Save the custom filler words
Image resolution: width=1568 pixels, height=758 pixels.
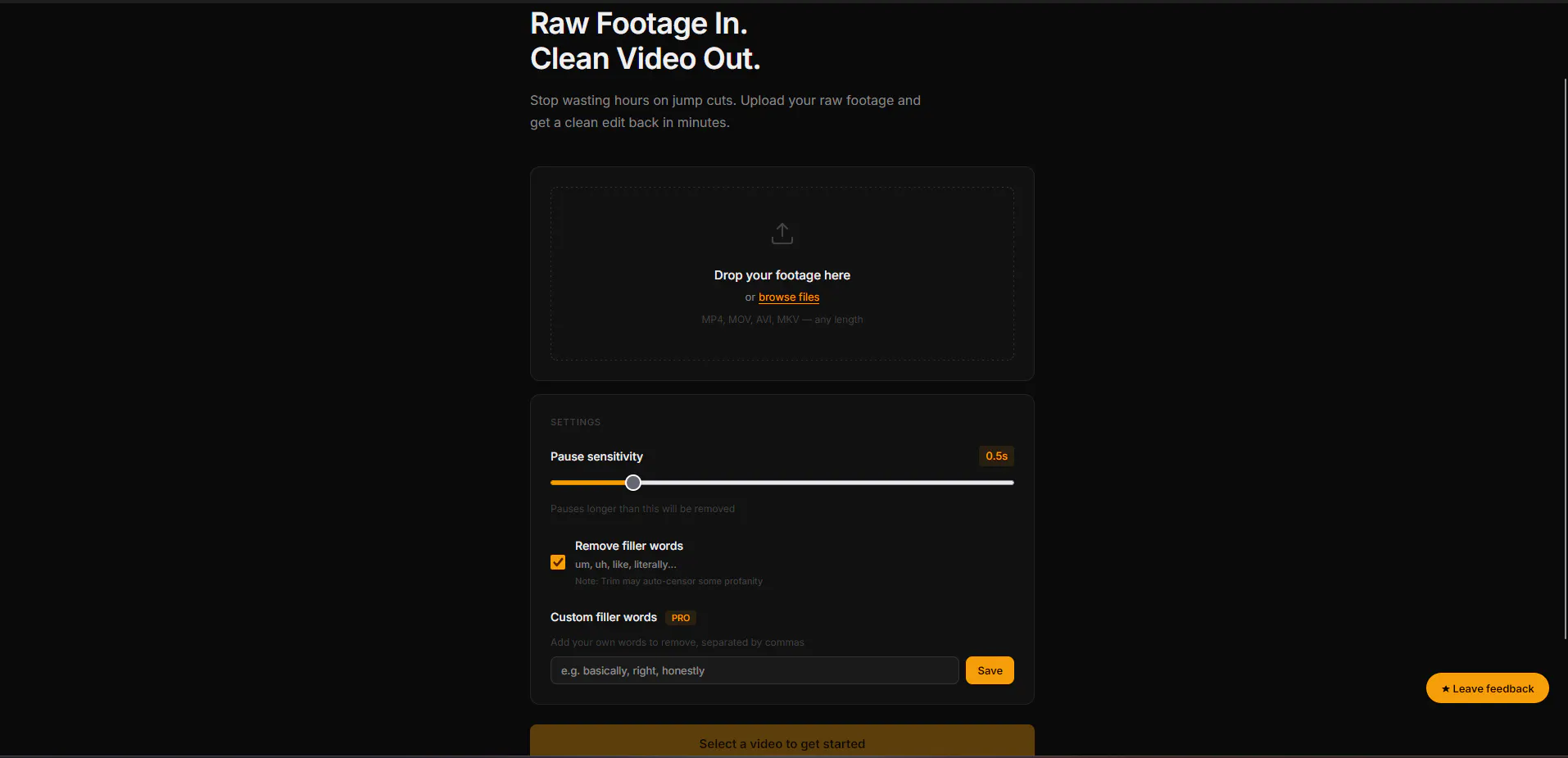pos(990,670)
